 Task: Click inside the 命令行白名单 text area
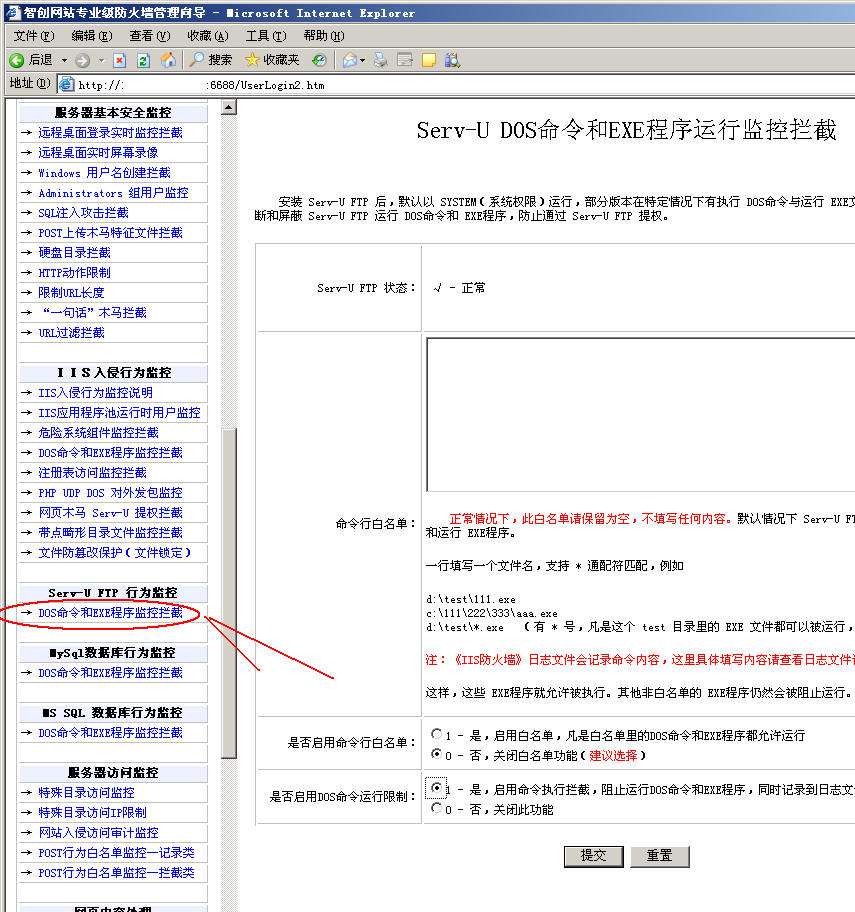tap(640, 414)
